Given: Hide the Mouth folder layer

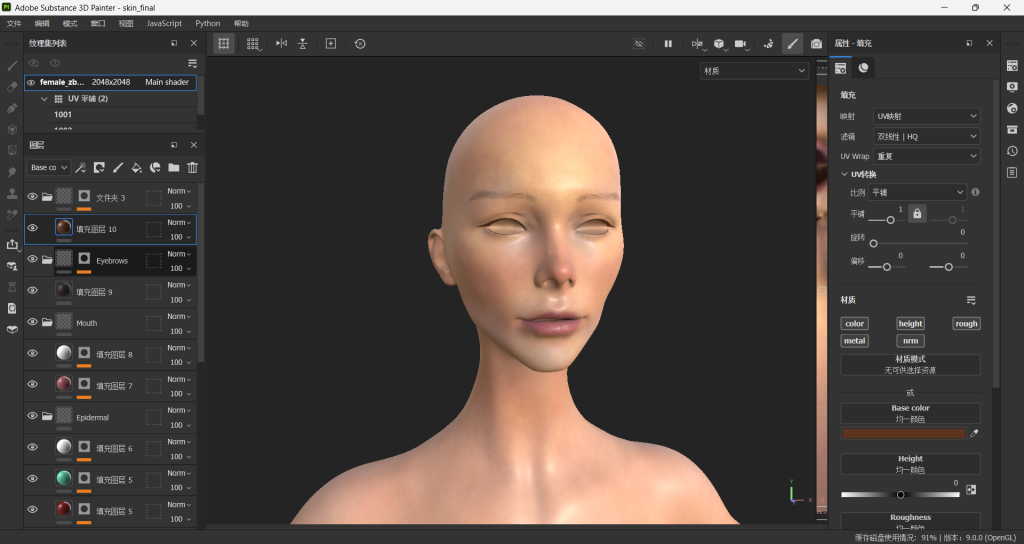Looking at the screenshot, I should point(32,322).
